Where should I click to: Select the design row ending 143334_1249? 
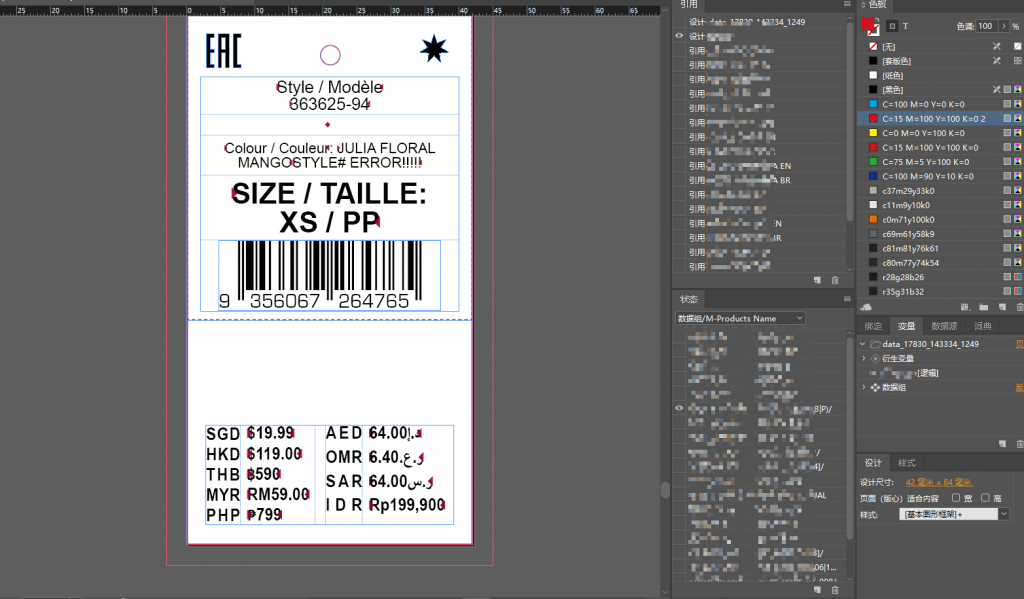click(759, 22)
